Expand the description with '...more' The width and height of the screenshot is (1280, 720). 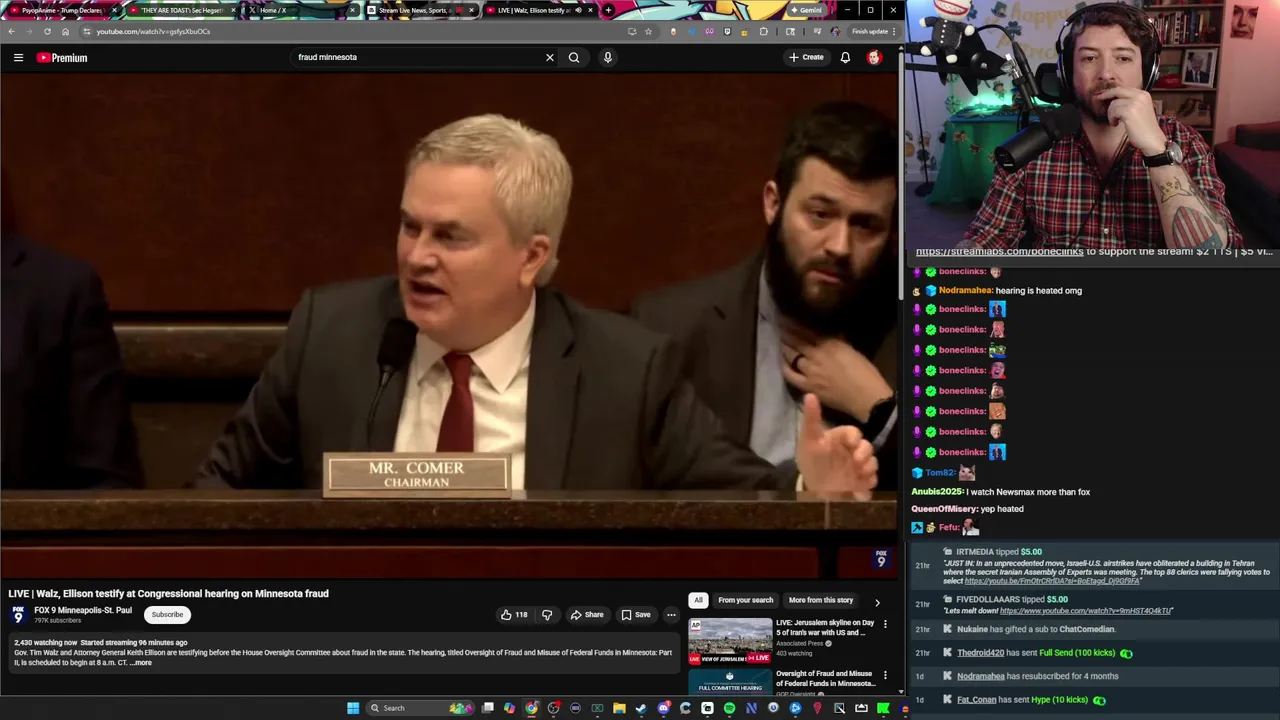(141, 663)
